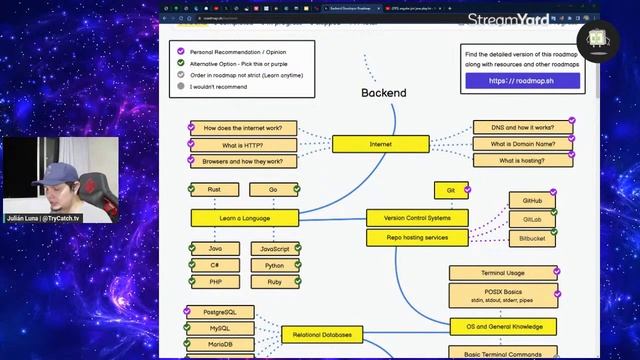This screenshot has height=360, width=640.
Task: Click the green check badge on Go node
Action: [x=297, y=189]
